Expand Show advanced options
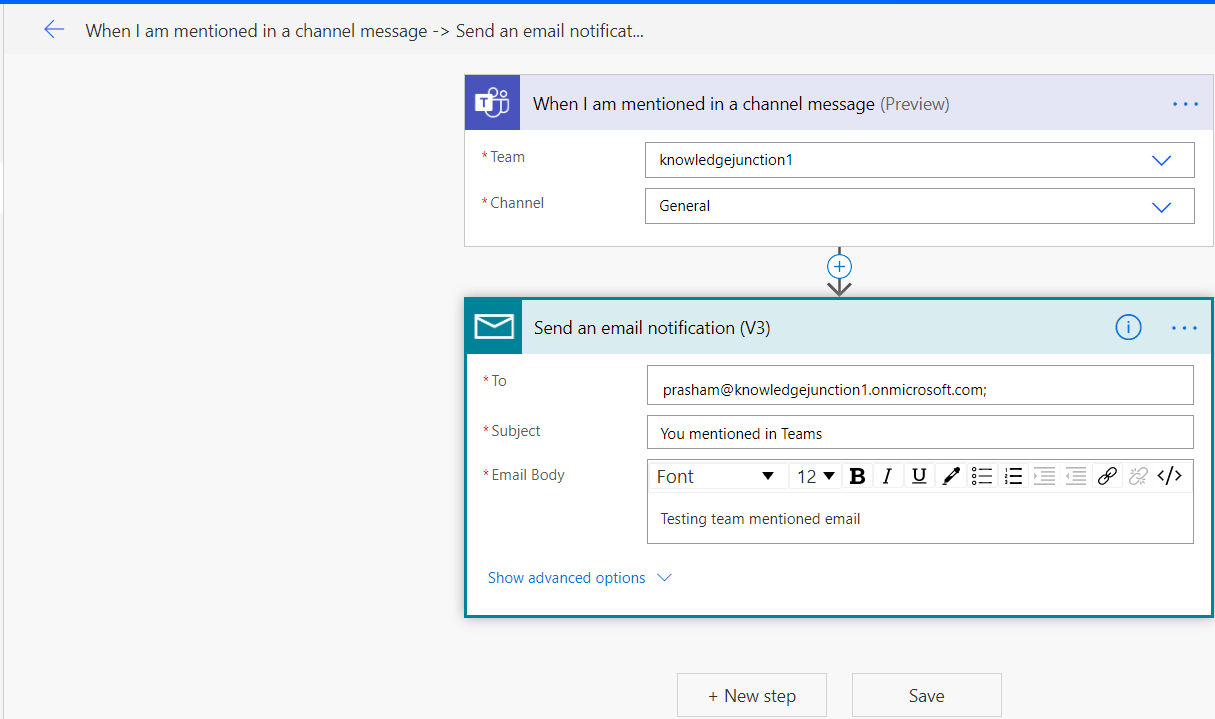Viewport: 1215px width, 719px height. coord(580,578)
